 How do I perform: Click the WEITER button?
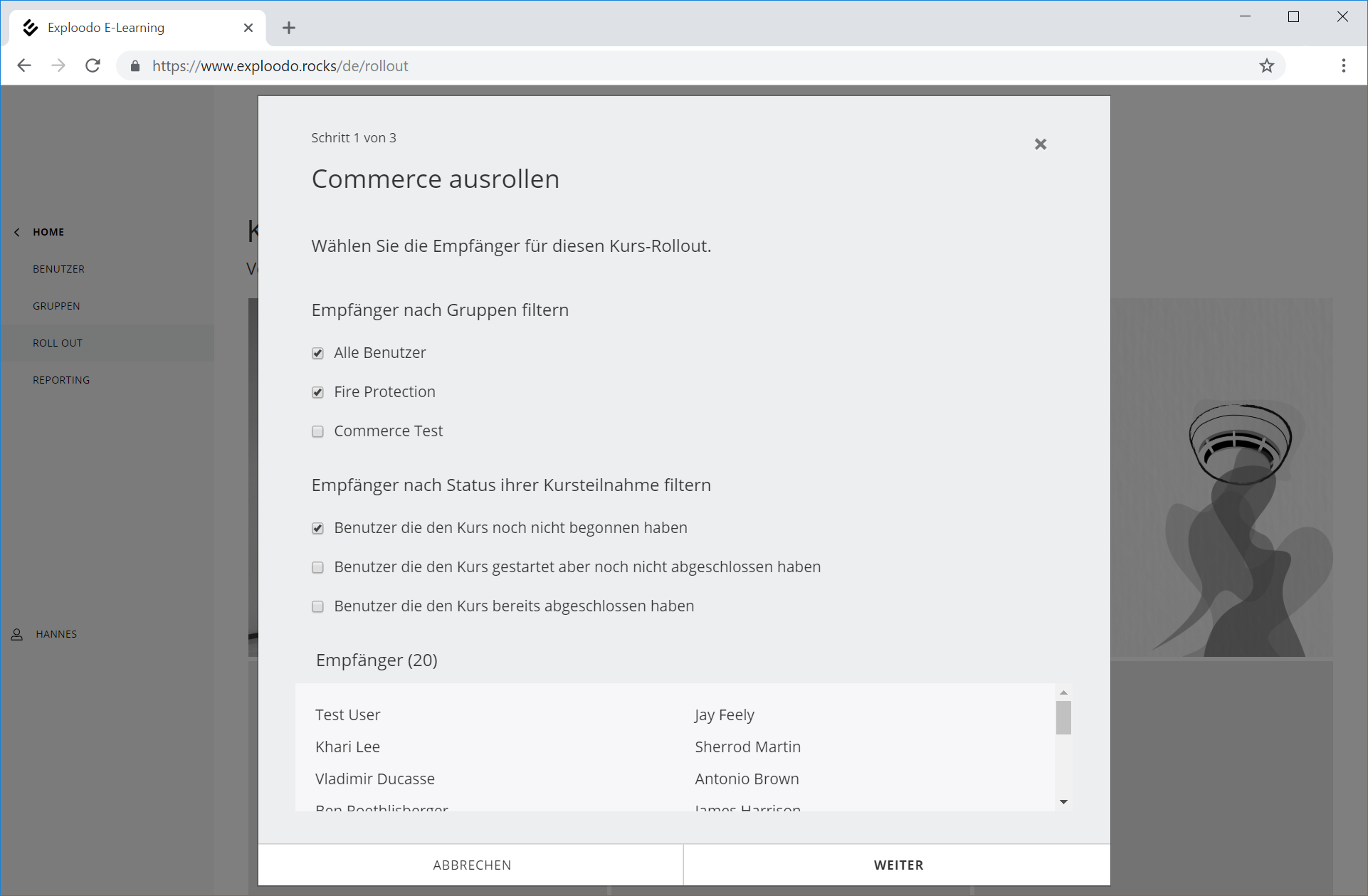[x=898, y=865]
